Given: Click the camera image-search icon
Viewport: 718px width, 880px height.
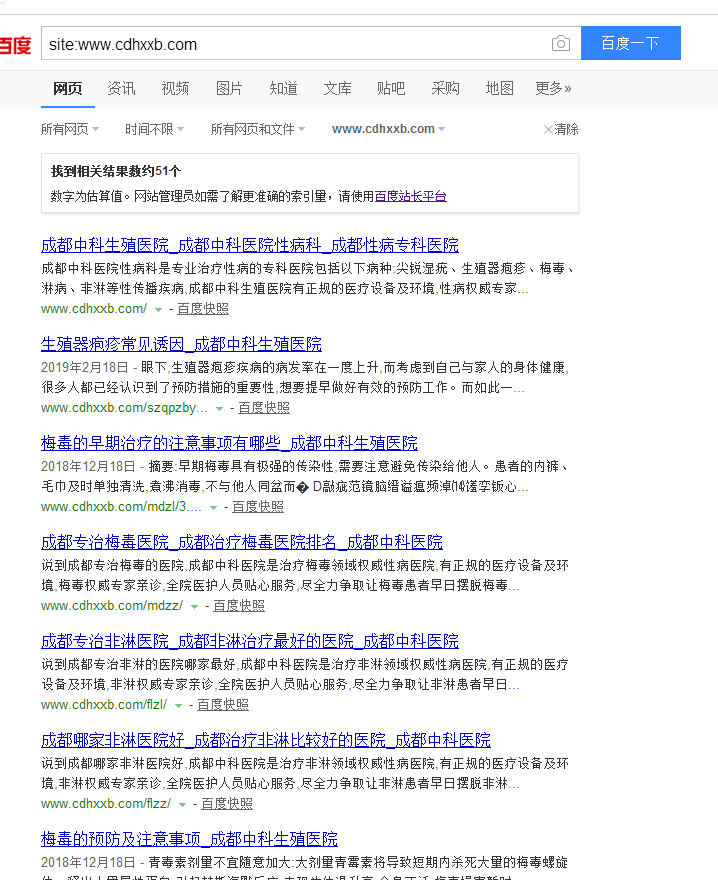Looking at the screenshot, I should [560, 43].
